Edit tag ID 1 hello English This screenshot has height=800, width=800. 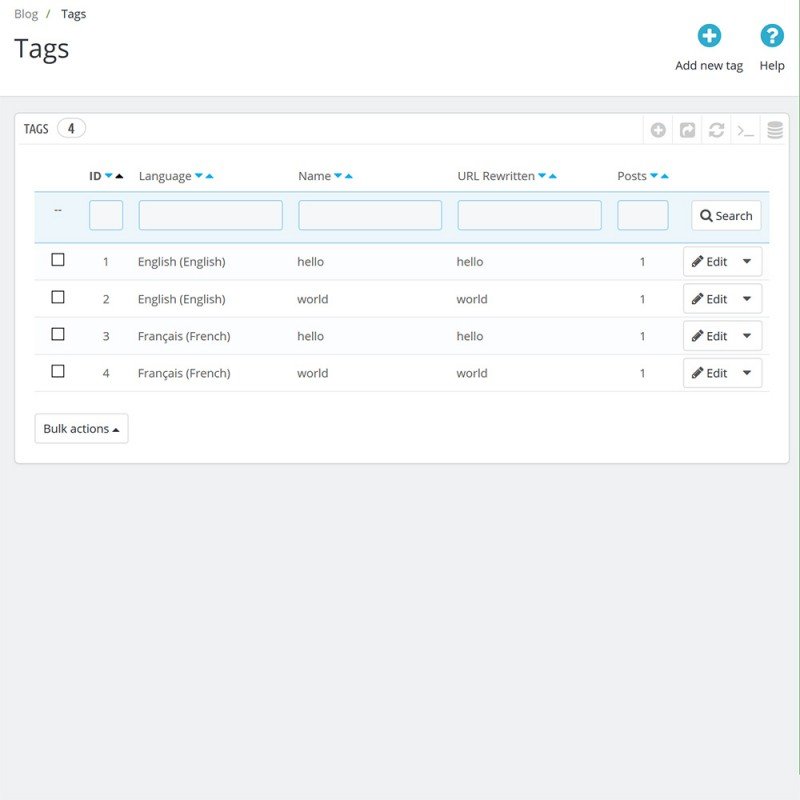[709, 261]
